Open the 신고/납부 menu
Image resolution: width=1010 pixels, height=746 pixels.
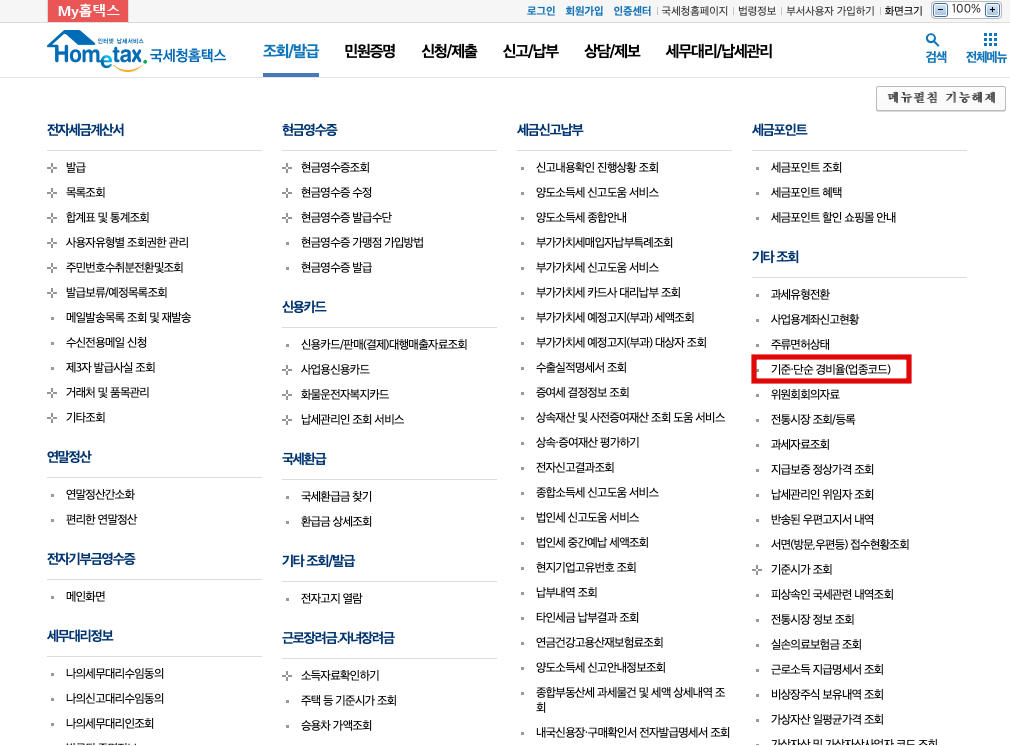(x=529, y=49)
